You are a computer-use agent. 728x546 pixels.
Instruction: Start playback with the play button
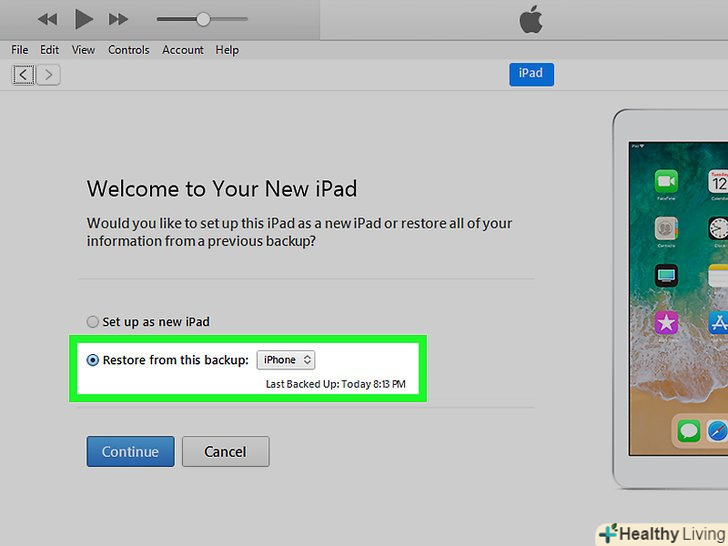[84, 20]
